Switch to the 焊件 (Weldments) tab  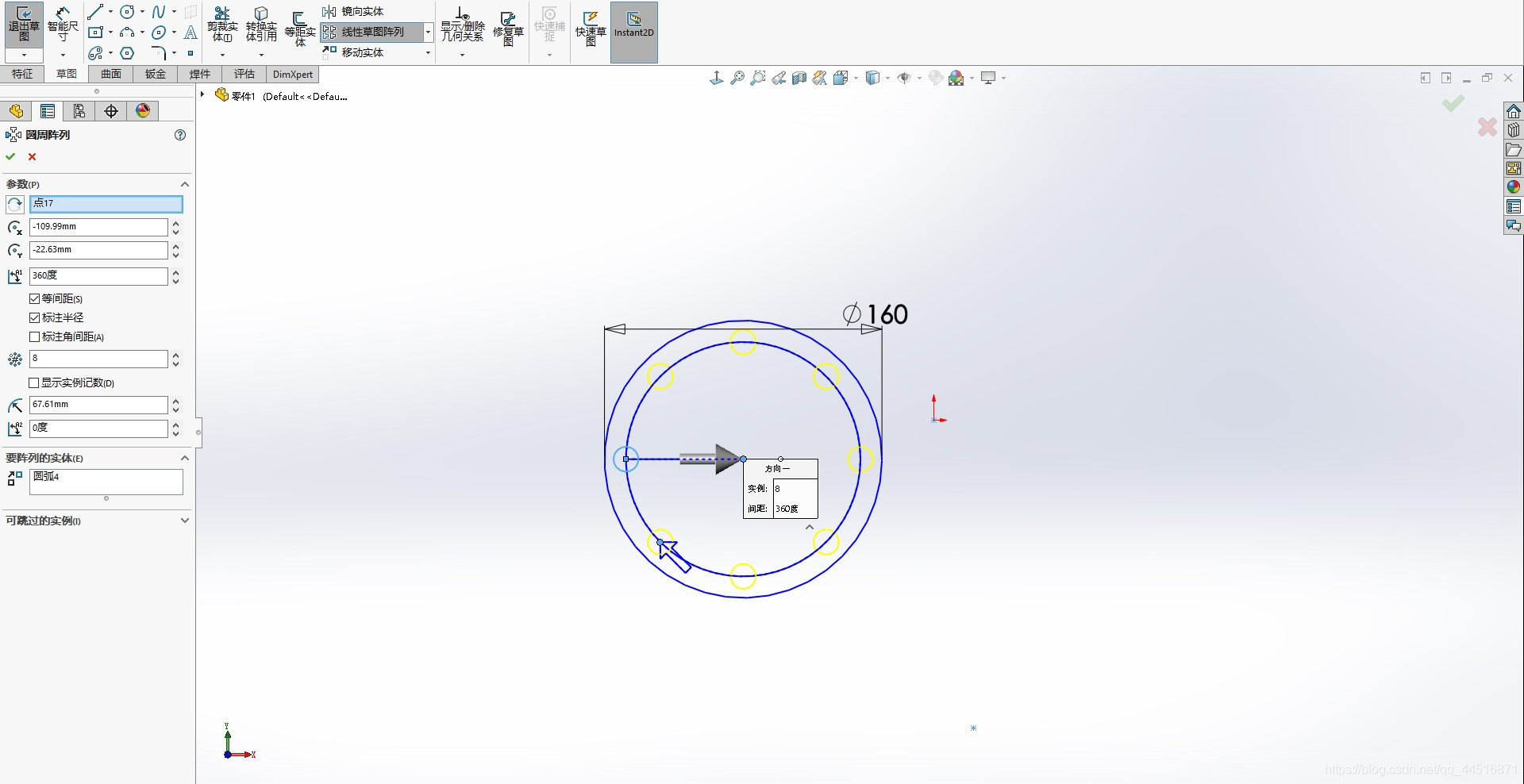coord(200,74)
